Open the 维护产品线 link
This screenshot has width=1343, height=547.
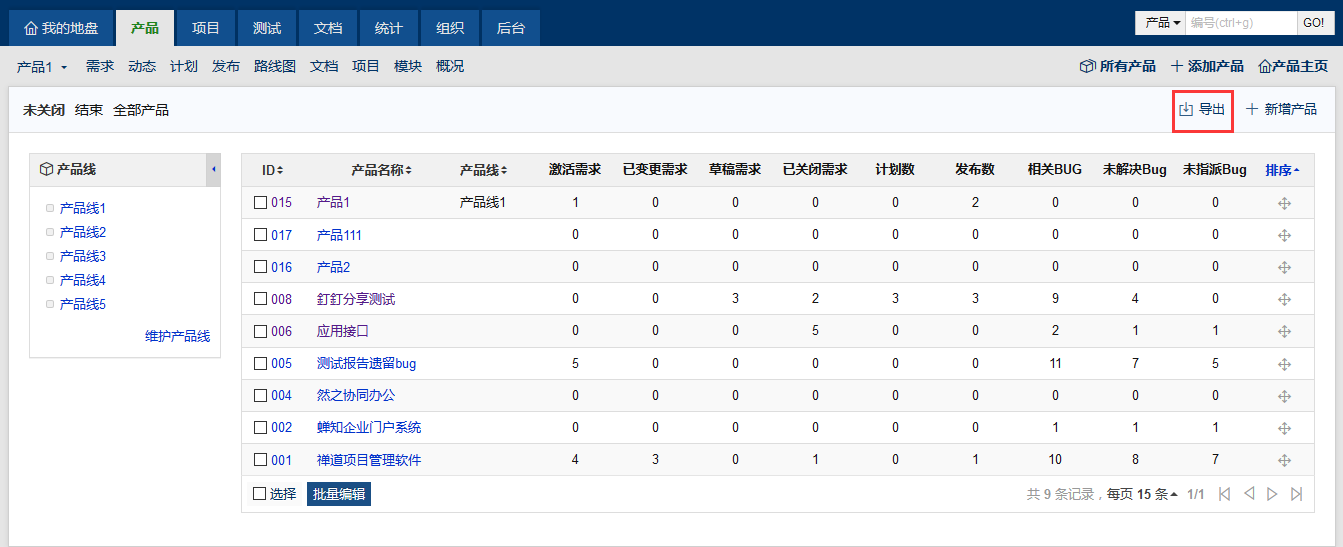[x=177, y=336]
